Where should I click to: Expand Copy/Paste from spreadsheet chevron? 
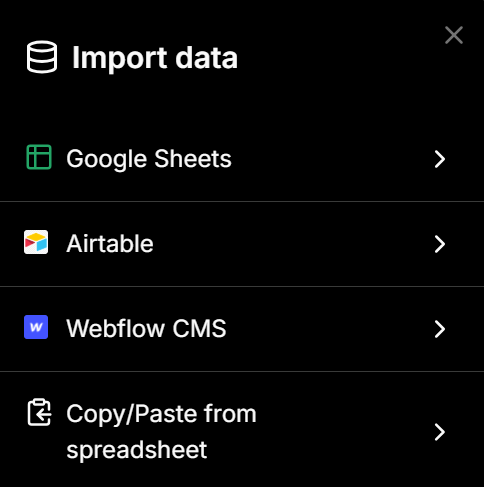pyautogui.click(x=440, y=432)
